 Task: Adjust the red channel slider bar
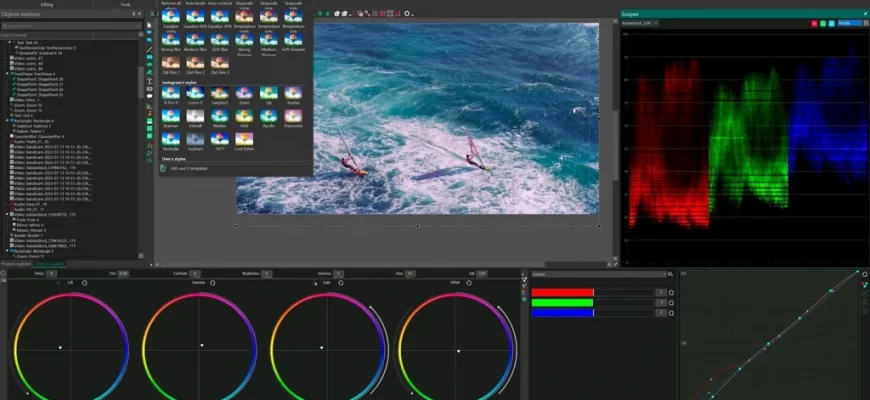[592, 292]
